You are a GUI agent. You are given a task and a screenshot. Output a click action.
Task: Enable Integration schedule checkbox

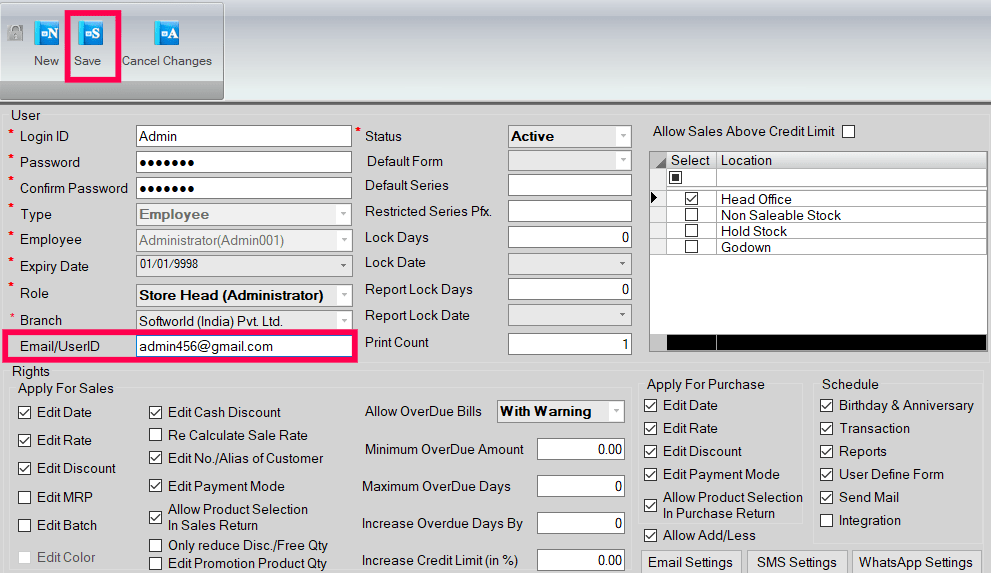click(x=826, y=521)
